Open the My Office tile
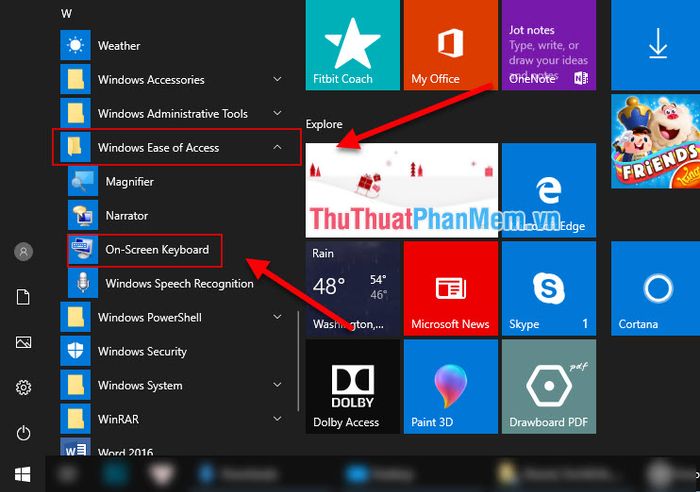 pos(450,45)
